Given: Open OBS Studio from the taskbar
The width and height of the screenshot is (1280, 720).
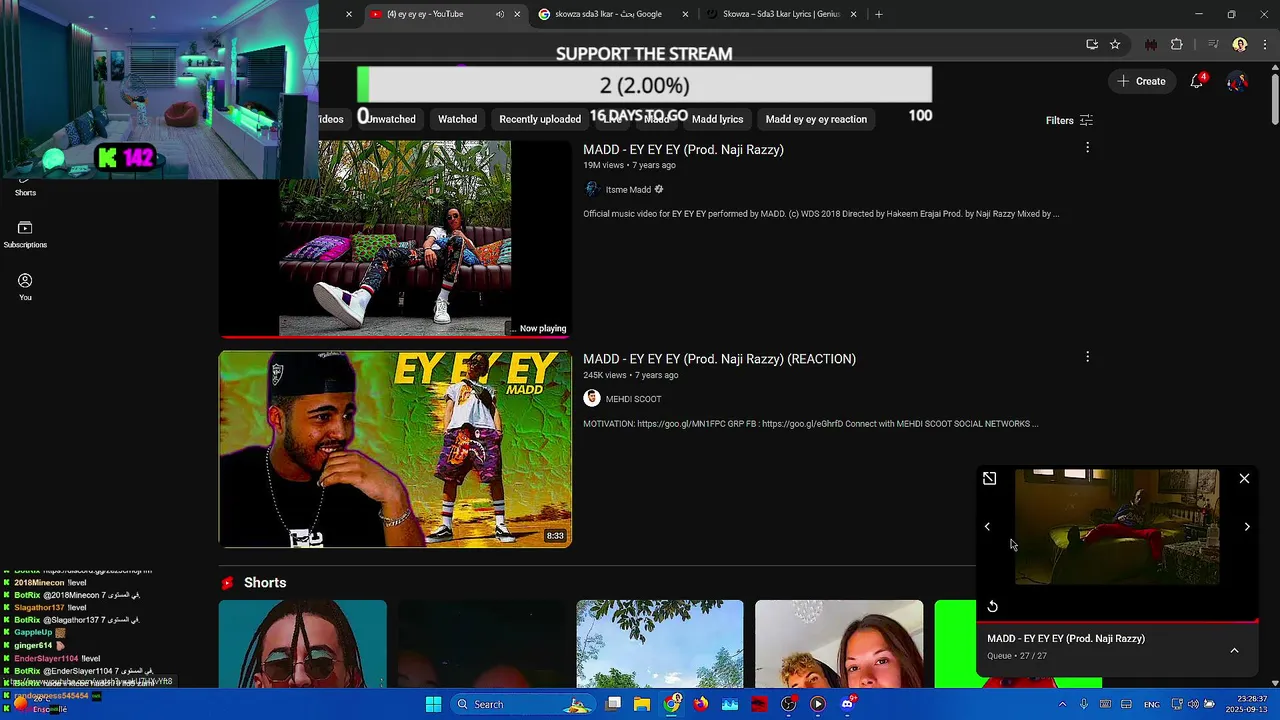Looking at the screenshot, I should 789,704.
